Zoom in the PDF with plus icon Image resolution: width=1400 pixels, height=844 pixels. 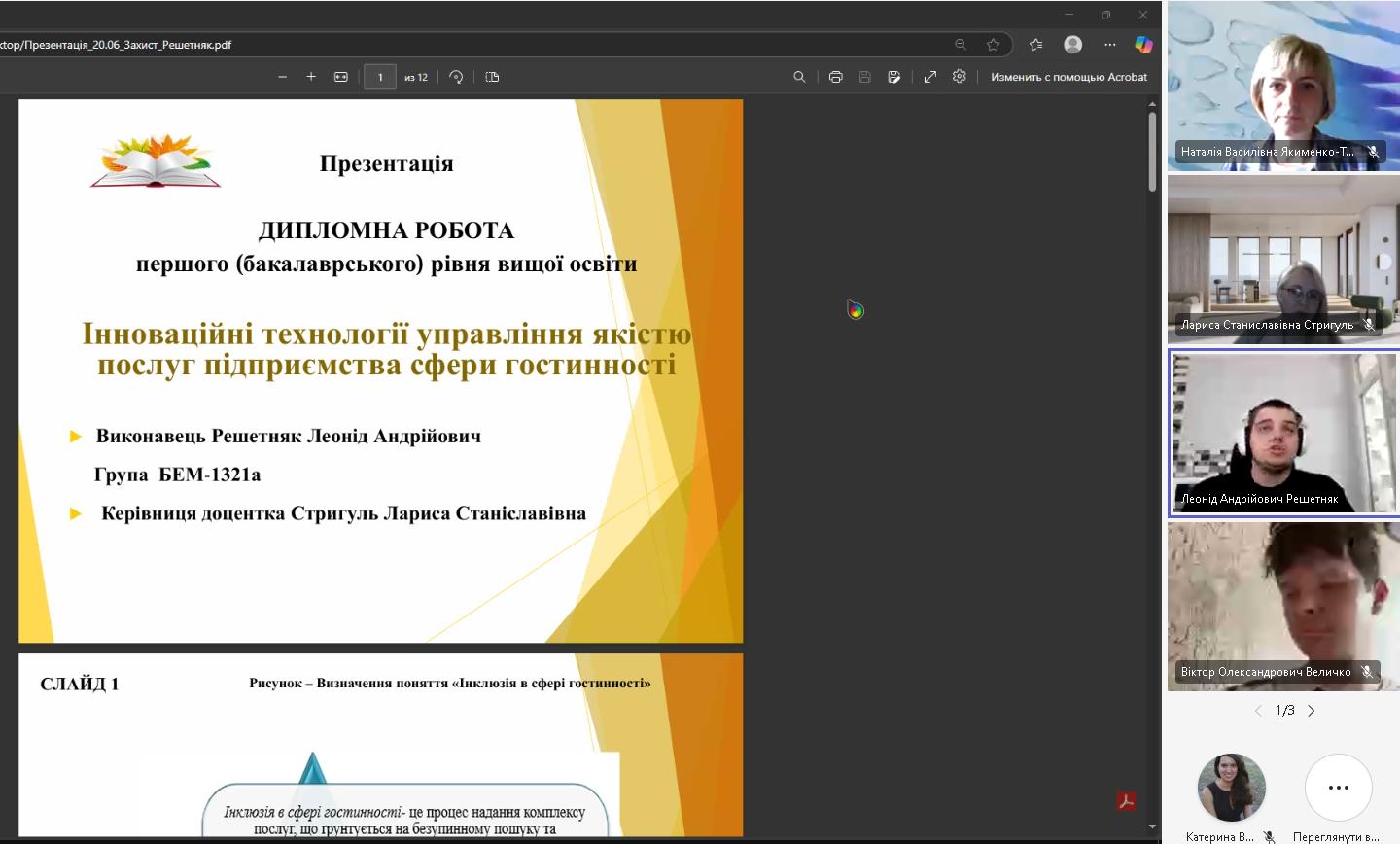click(311, 77)
